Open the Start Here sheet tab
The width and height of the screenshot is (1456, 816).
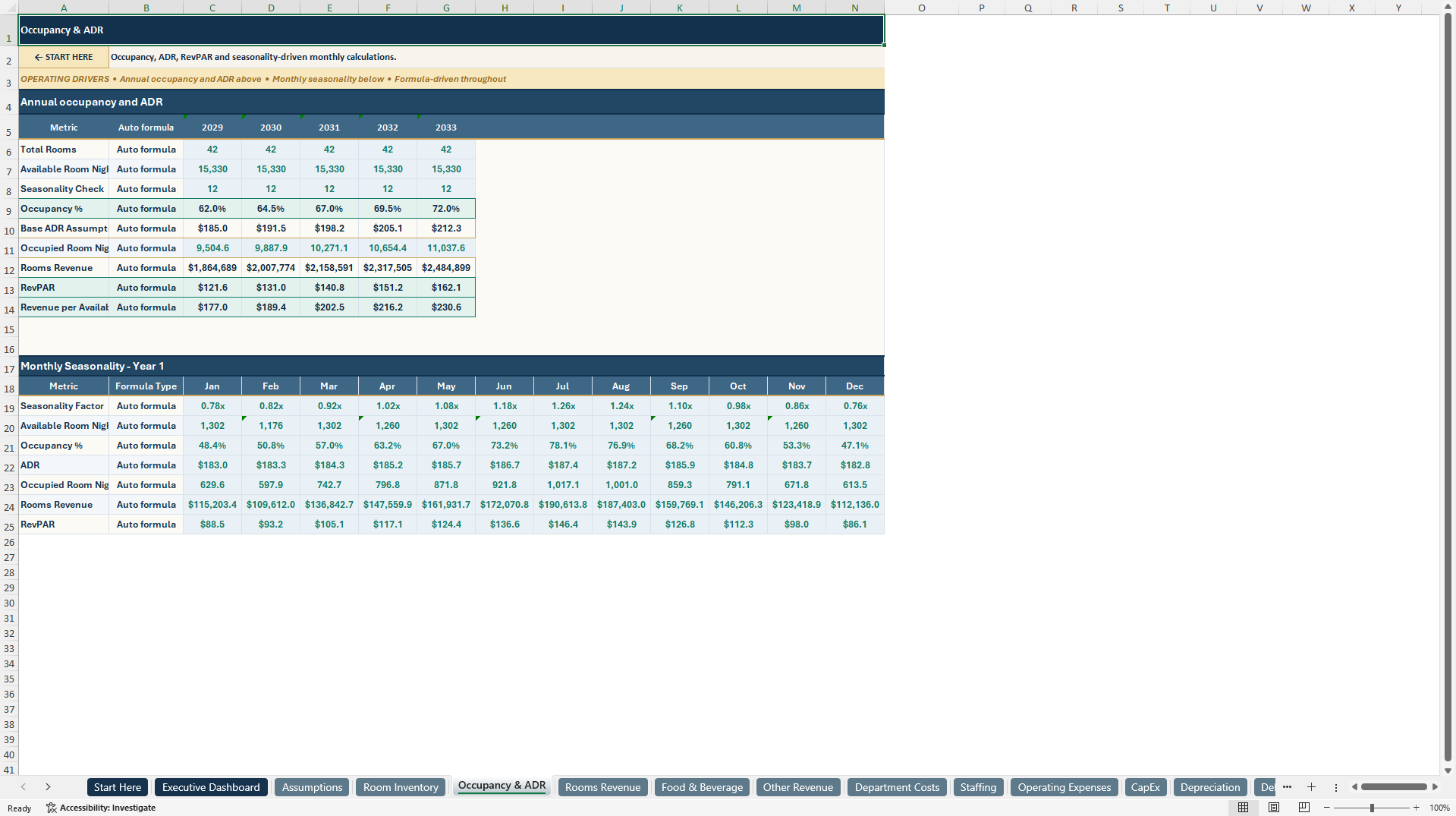coord(118,787)
